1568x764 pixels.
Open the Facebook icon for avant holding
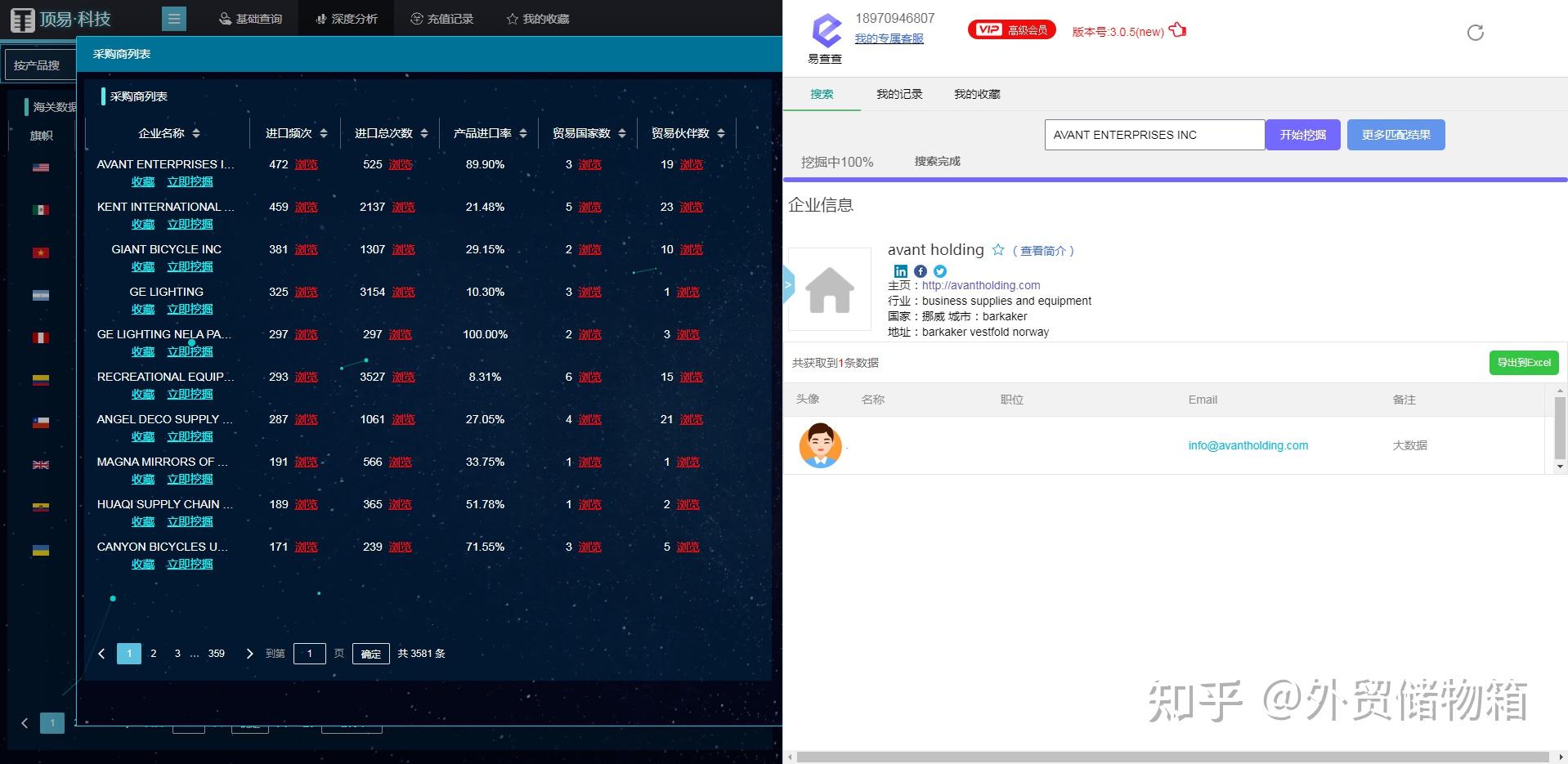pos(920,271)
